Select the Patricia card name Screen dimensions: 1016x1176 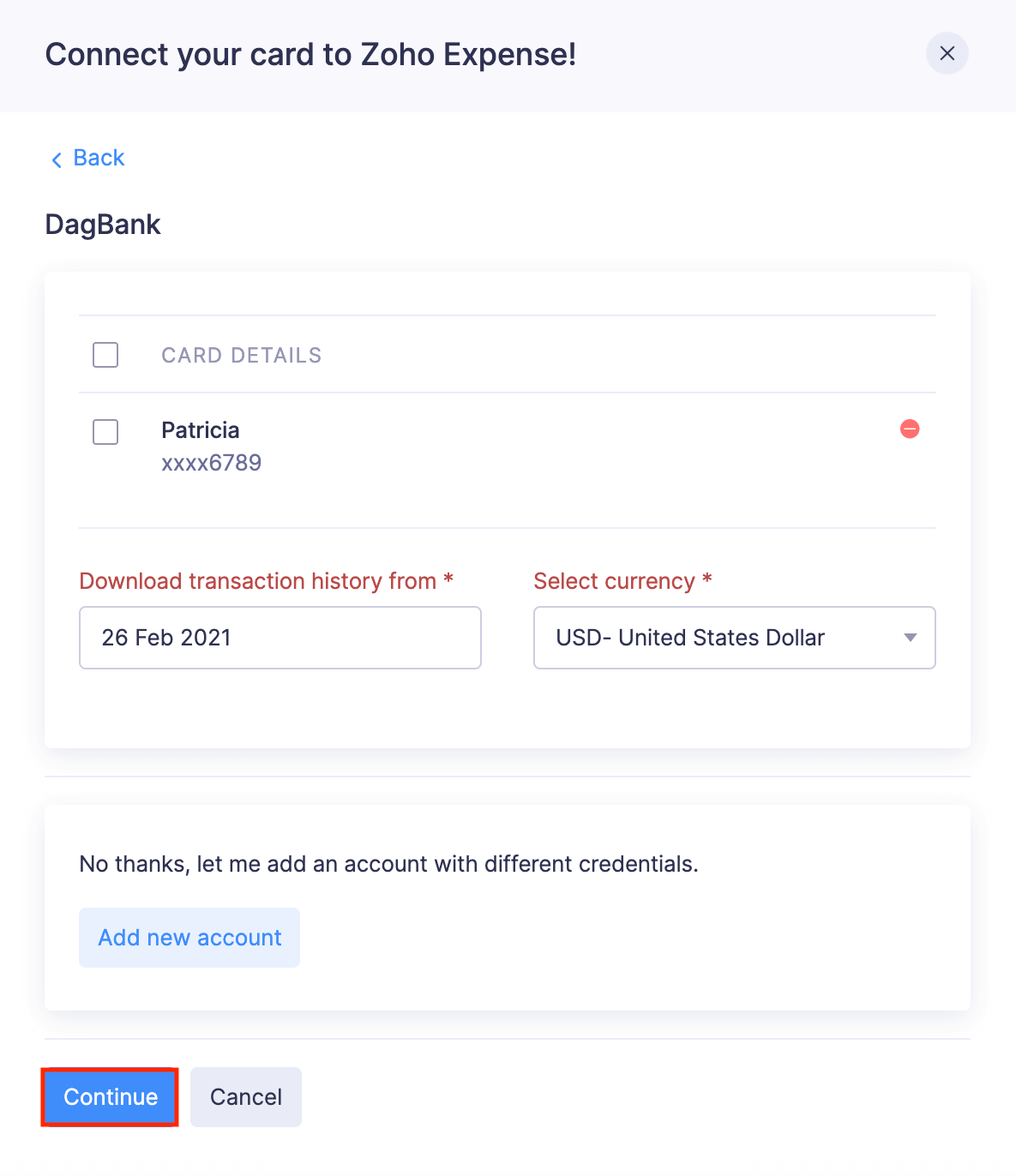[x=201, y=430]
